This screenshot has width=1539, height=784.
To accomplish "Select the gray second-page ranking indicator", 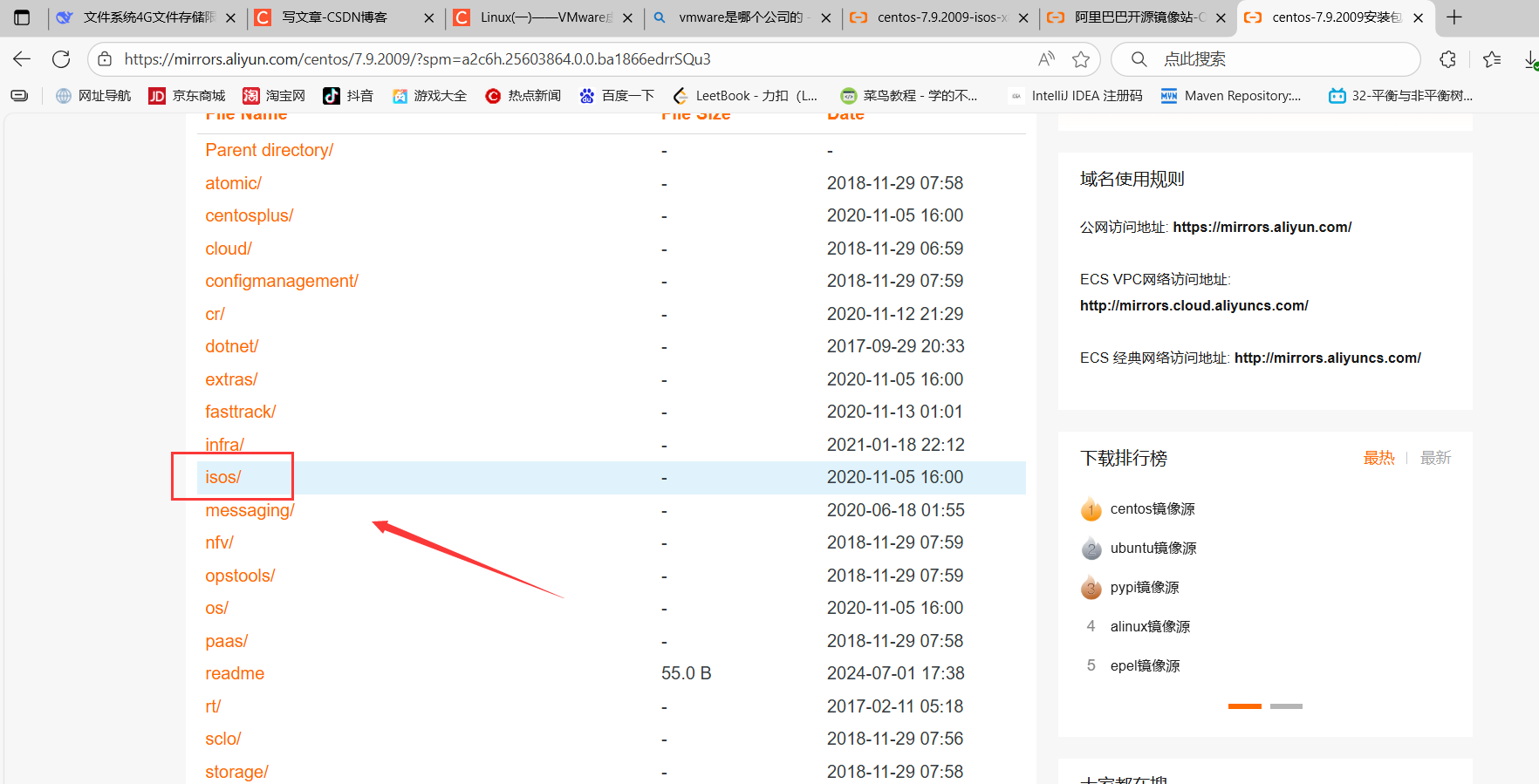I will [x=1286, y=706].
